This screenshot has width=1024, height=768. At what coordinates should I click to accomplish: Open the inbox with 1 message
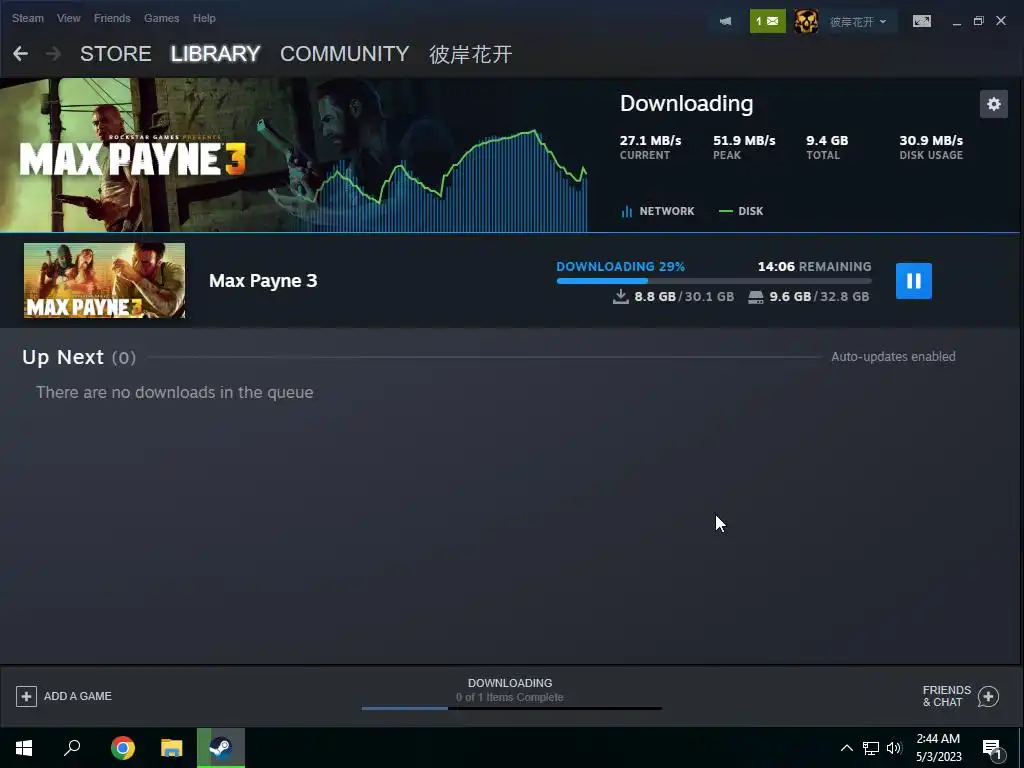tap(767, 22)
